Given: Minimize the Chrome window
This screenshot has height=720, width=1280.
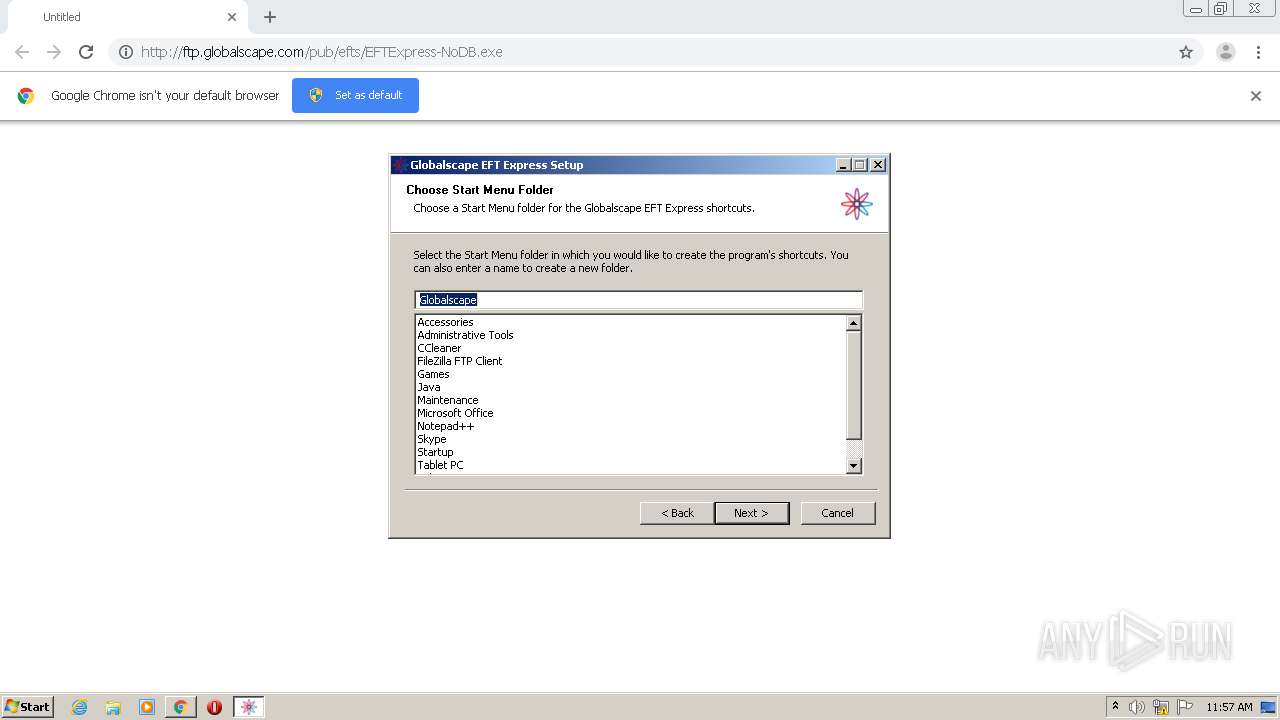Looking at the screenshot, I should (x=1196, y=9).
